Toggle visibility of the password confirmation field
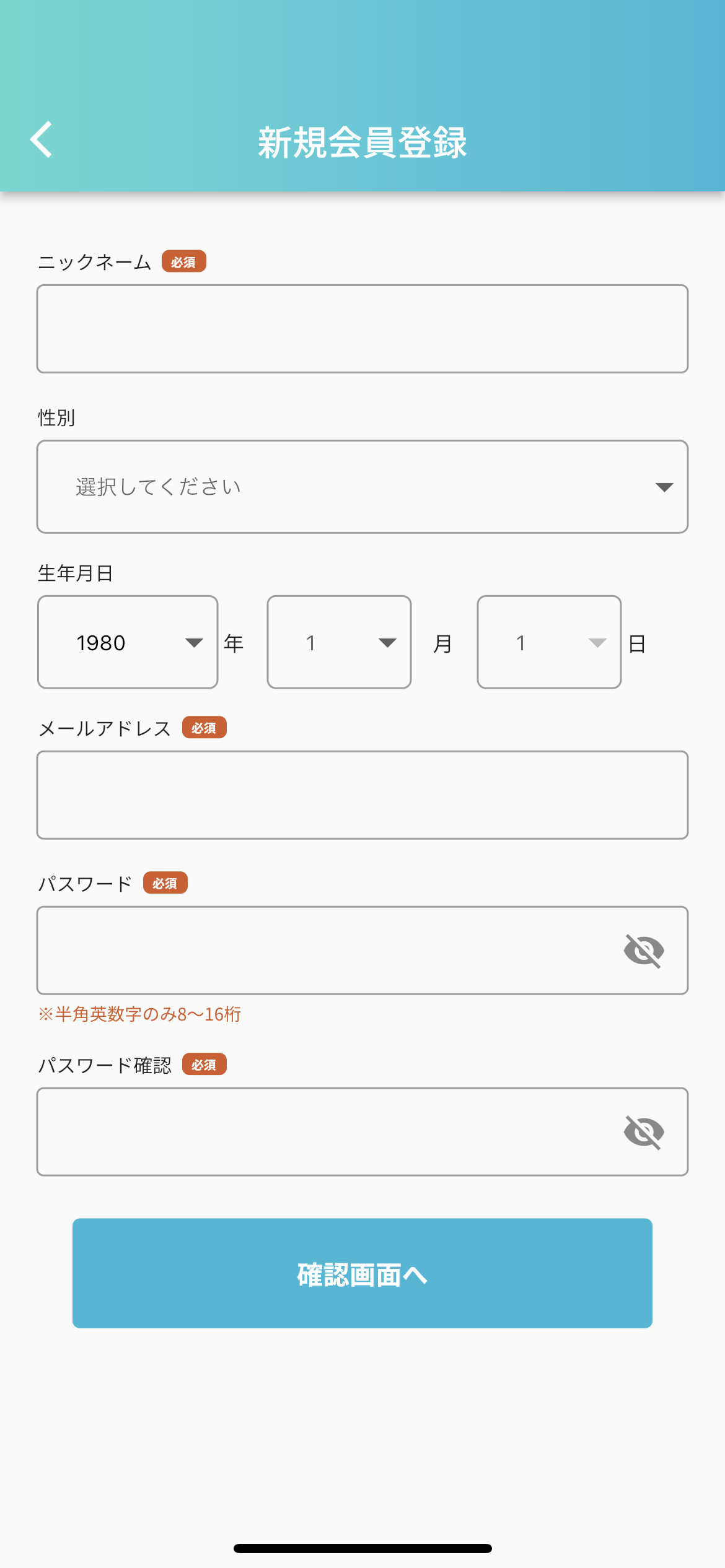725x1568 pixels. (x=644, y=1132)
